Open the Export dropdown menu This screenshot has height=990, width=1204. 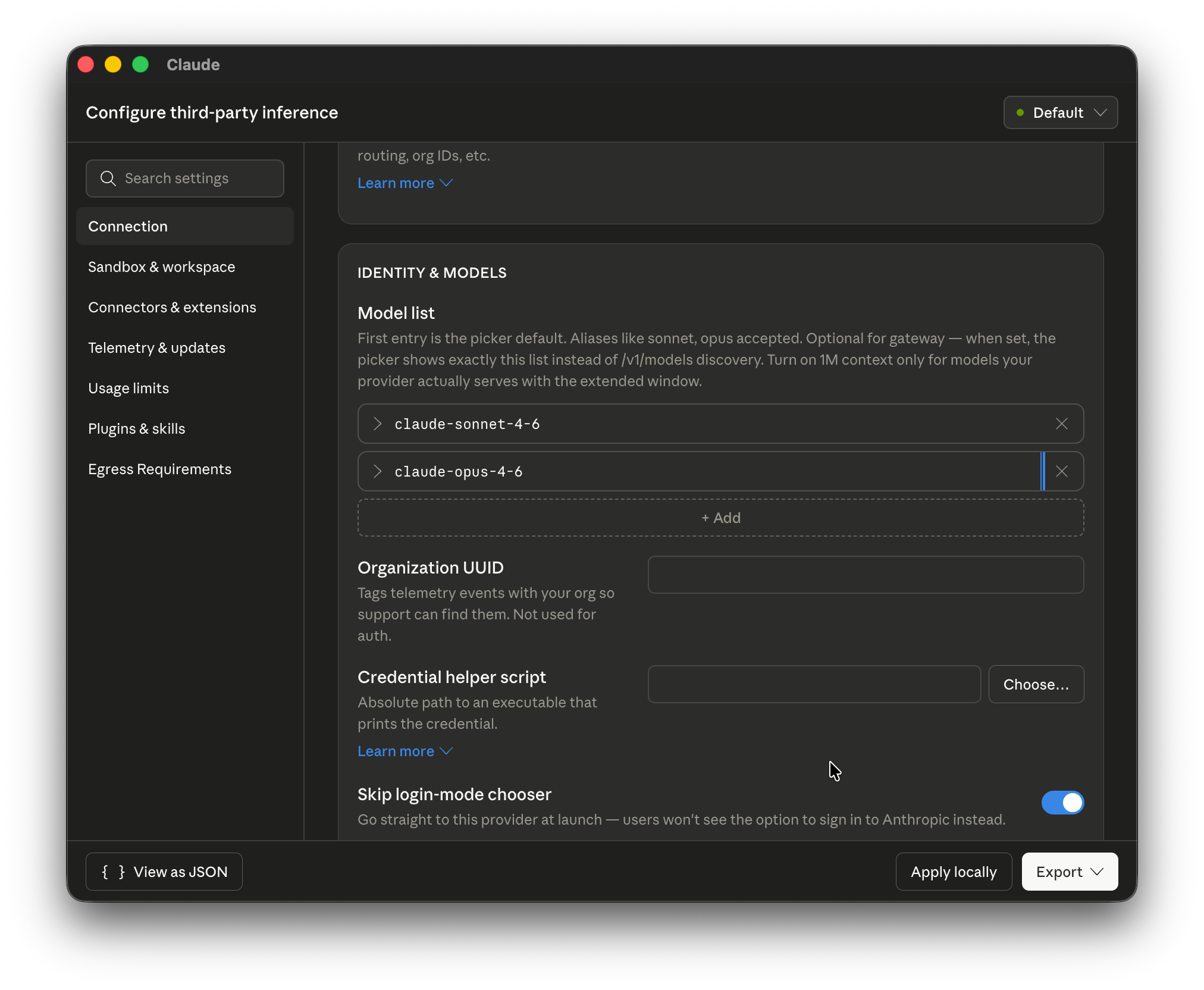[x=1070, y=872]
